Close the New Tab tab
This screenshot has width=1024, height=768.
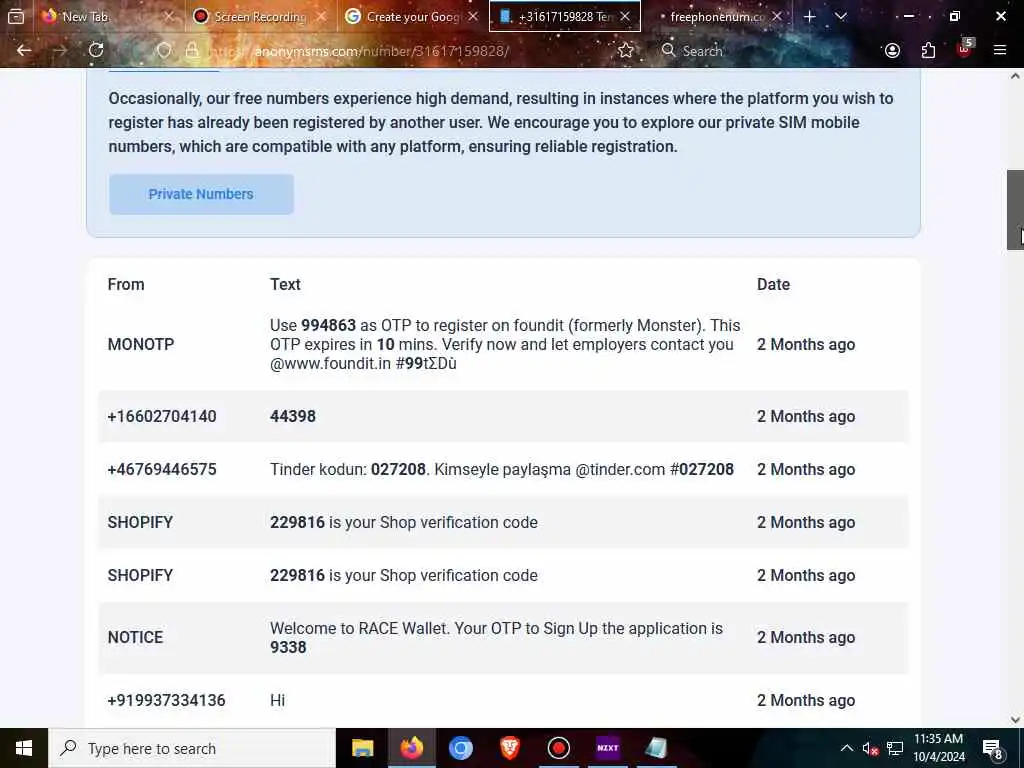pos(169,17)
